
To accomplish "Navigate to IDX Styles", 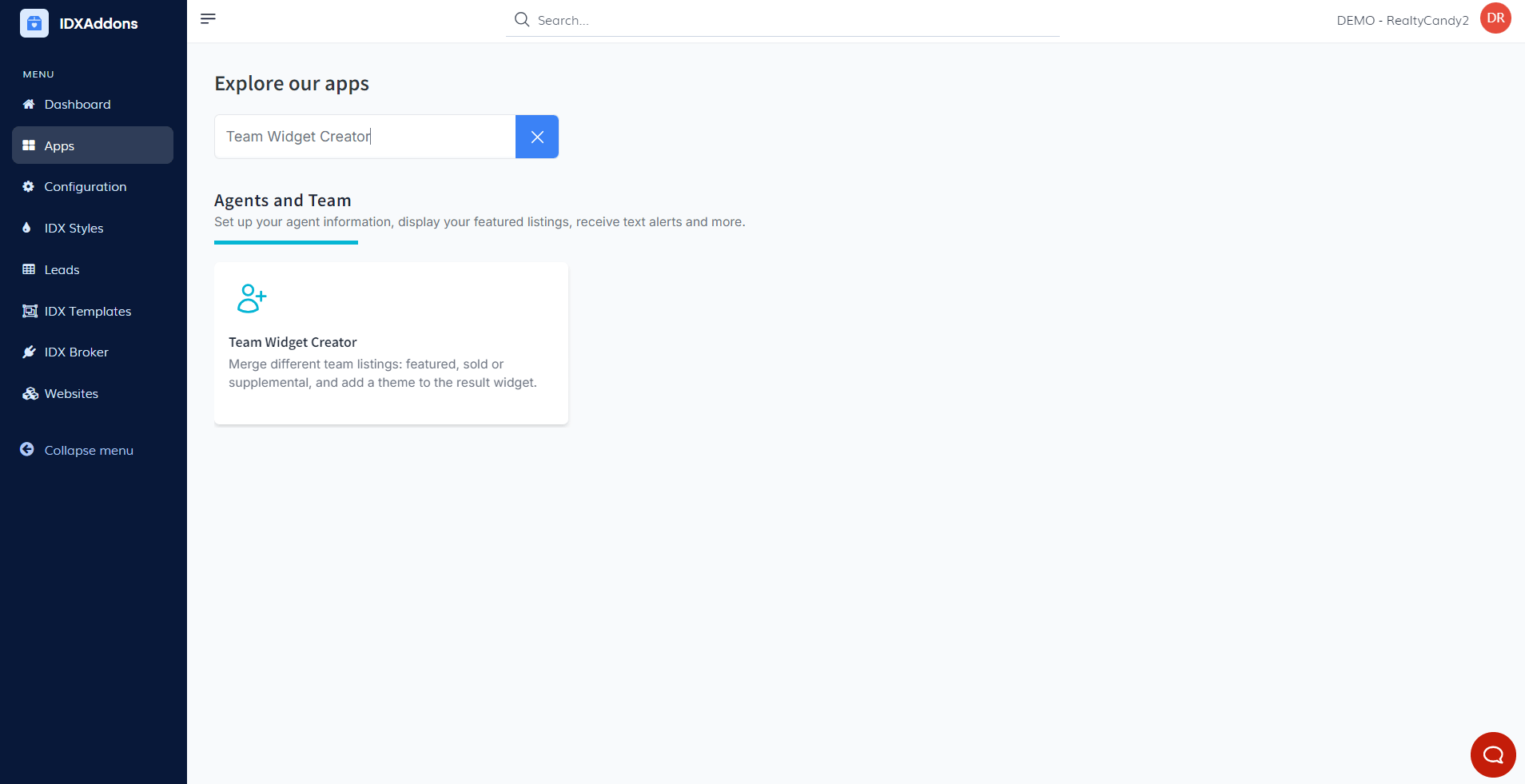I will tap(74, 229).
